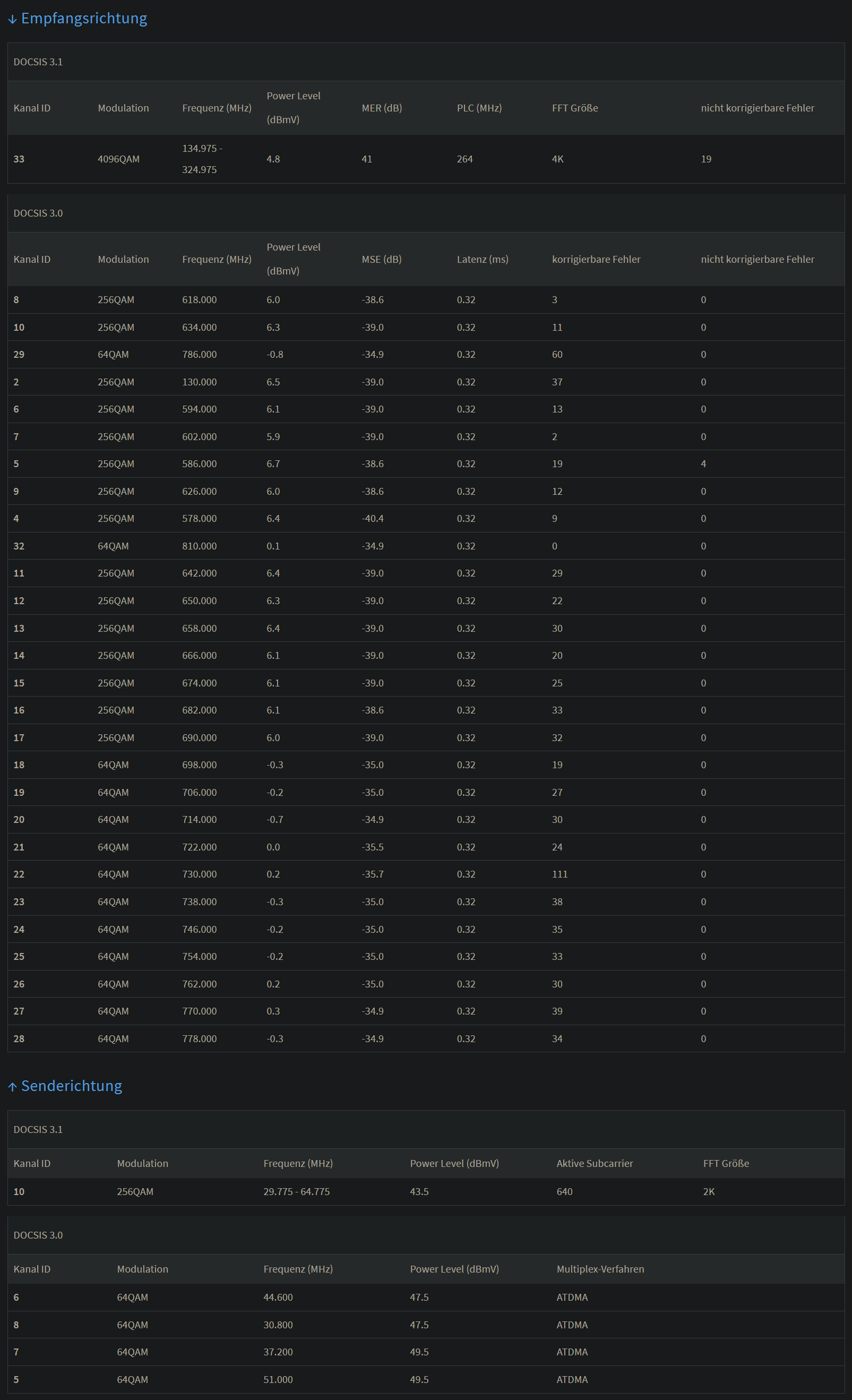
Task: Click the MSE (dB) column header
Action: pyautogui.click(x=381, y=259)
